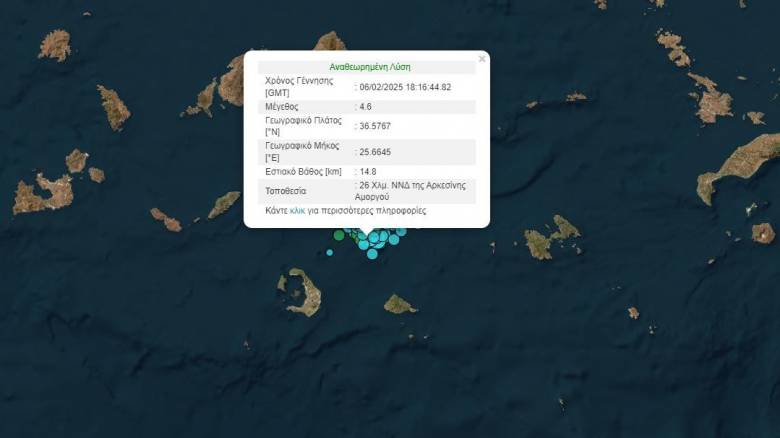This screenshot has height=438, width=780.
Task: Click Milos island on the left side
Action: pyautogui.click(x=42, y=192)
